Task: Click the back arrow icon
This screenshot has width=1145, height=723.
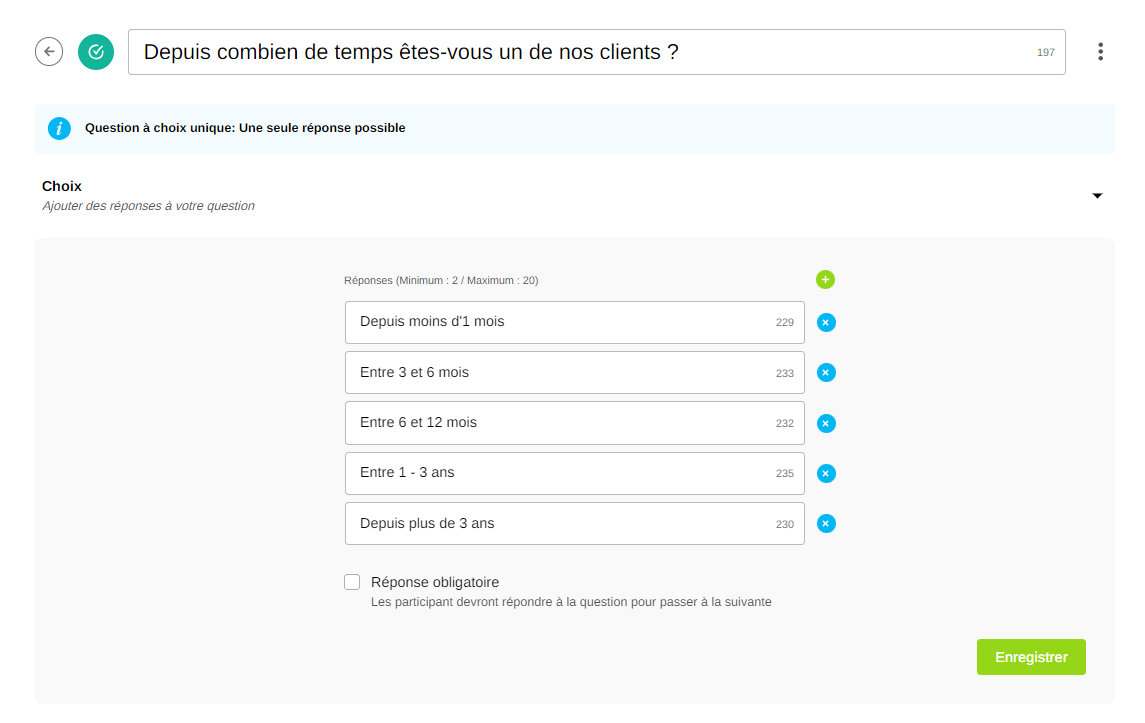Action: [49, 52]
